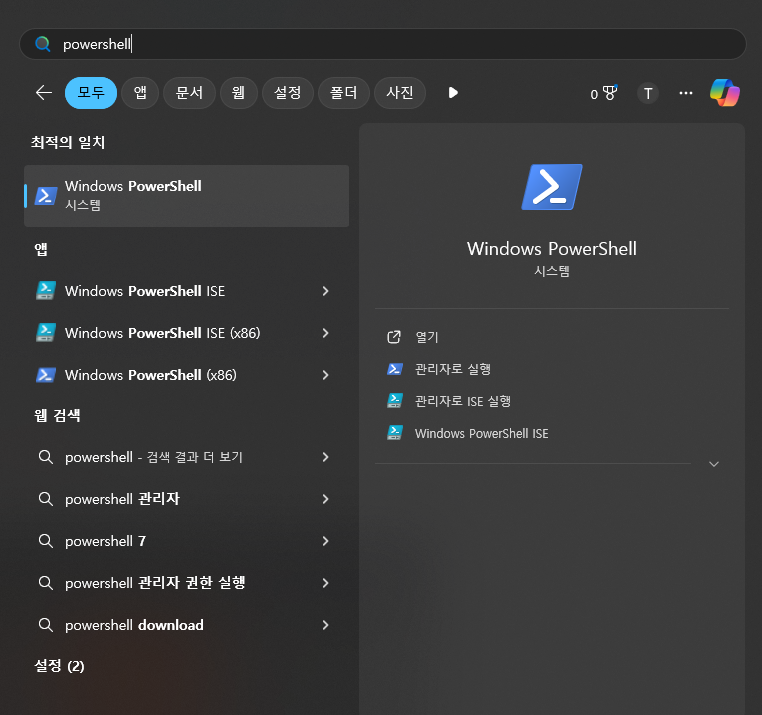The width and height of the screenshot is (762, 715).
Task: Click large PowerShell logo in preview pane
Action: pos(552,187)
